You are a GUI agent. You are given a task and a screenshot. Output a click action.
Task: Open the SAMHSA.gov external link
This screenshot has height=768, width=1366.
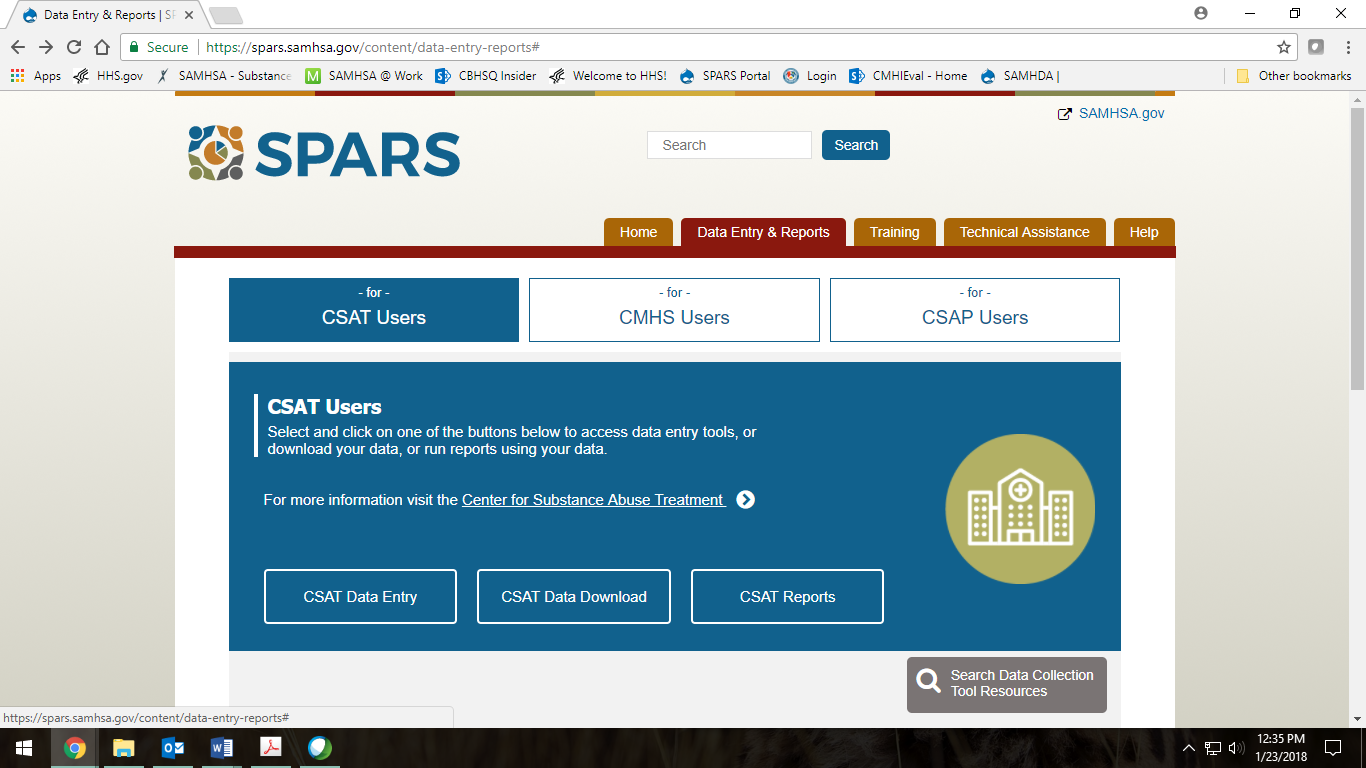tap(1120, 113)
